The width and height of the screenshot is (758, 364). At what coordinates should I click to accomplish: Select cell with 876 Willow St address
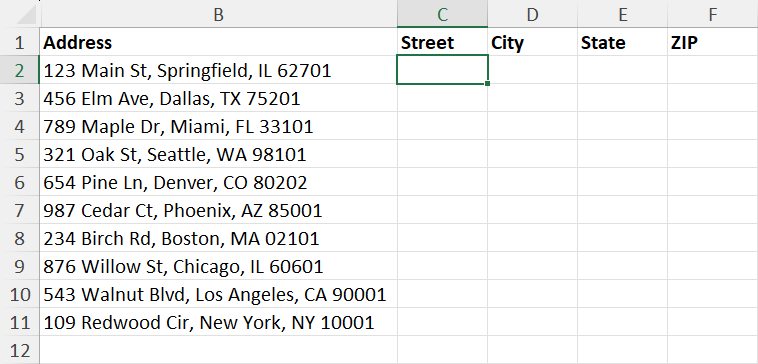point(219,267)
